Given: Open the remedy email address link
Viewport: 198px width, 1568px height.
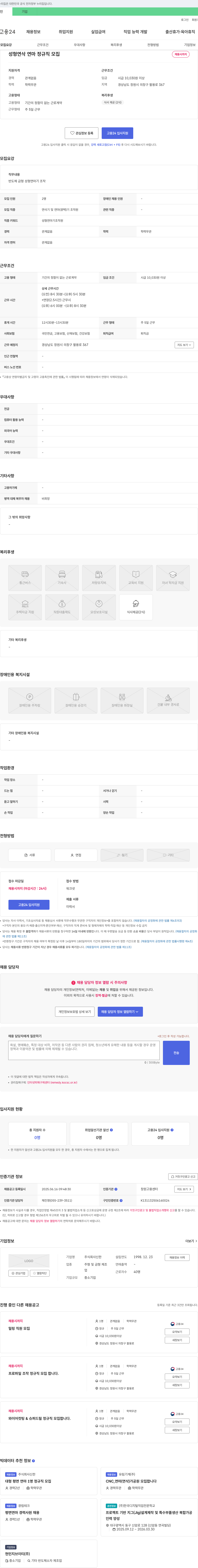Looking at the screenshot, I should click(52, 1083).
